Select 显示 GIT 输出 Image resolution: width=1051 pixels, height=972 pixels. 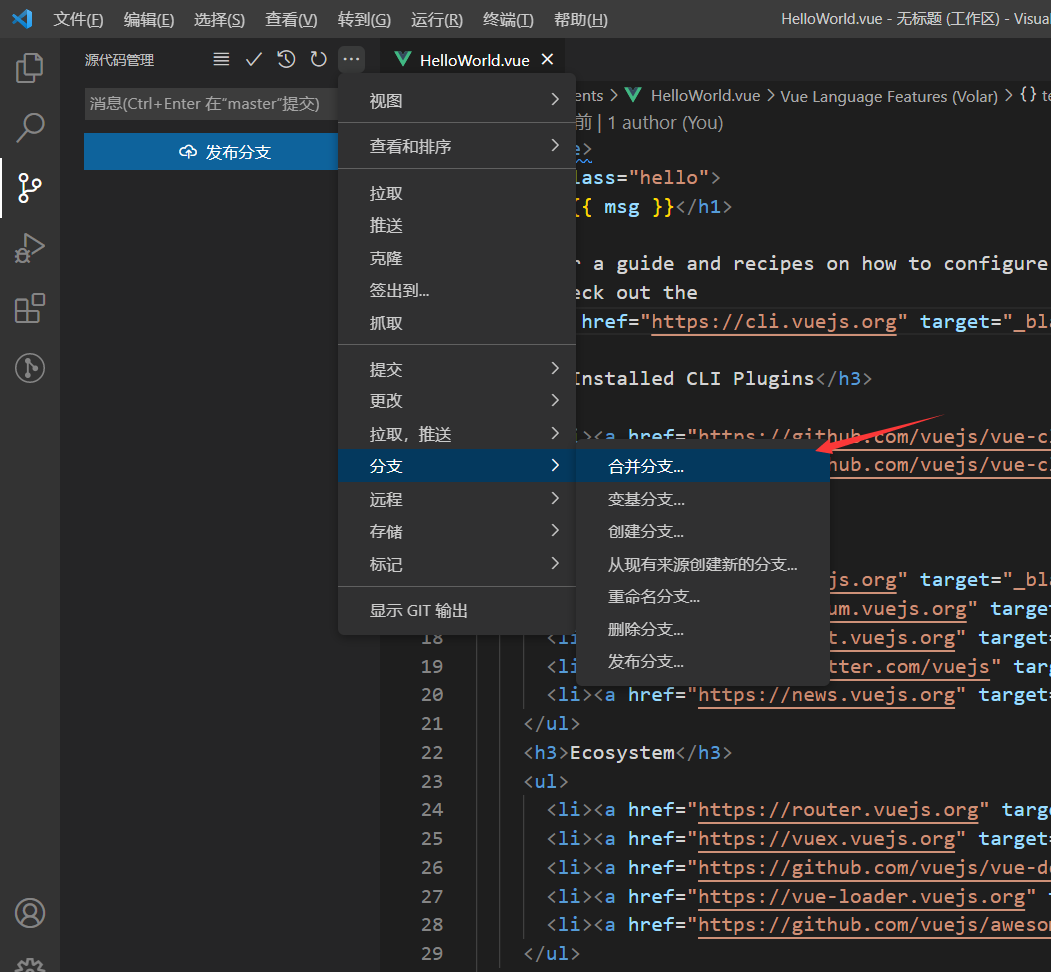point(457,610)
